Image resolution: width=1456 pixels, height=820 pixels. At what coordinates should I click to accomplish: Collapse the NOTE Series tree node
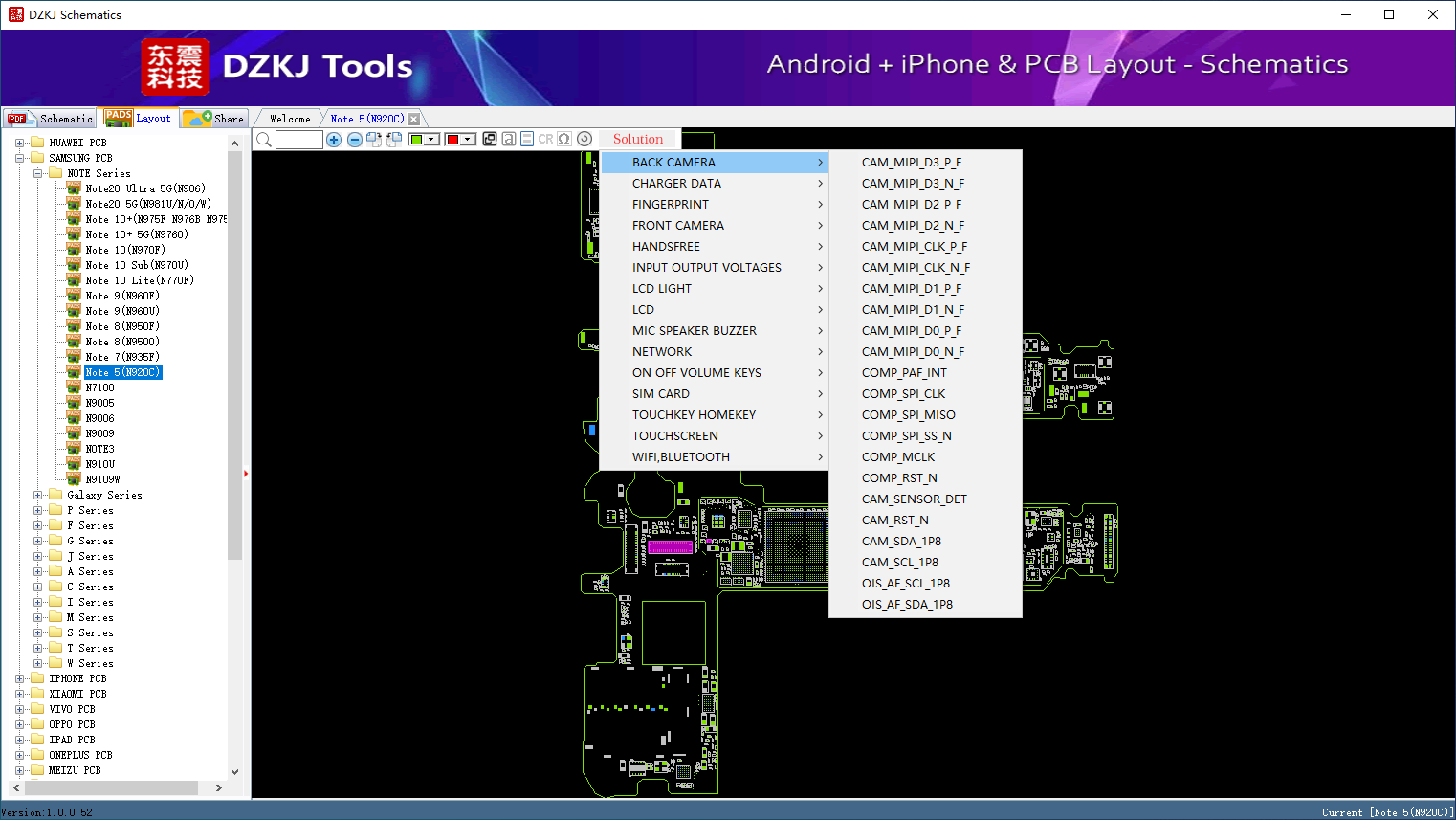coord(37,173)
